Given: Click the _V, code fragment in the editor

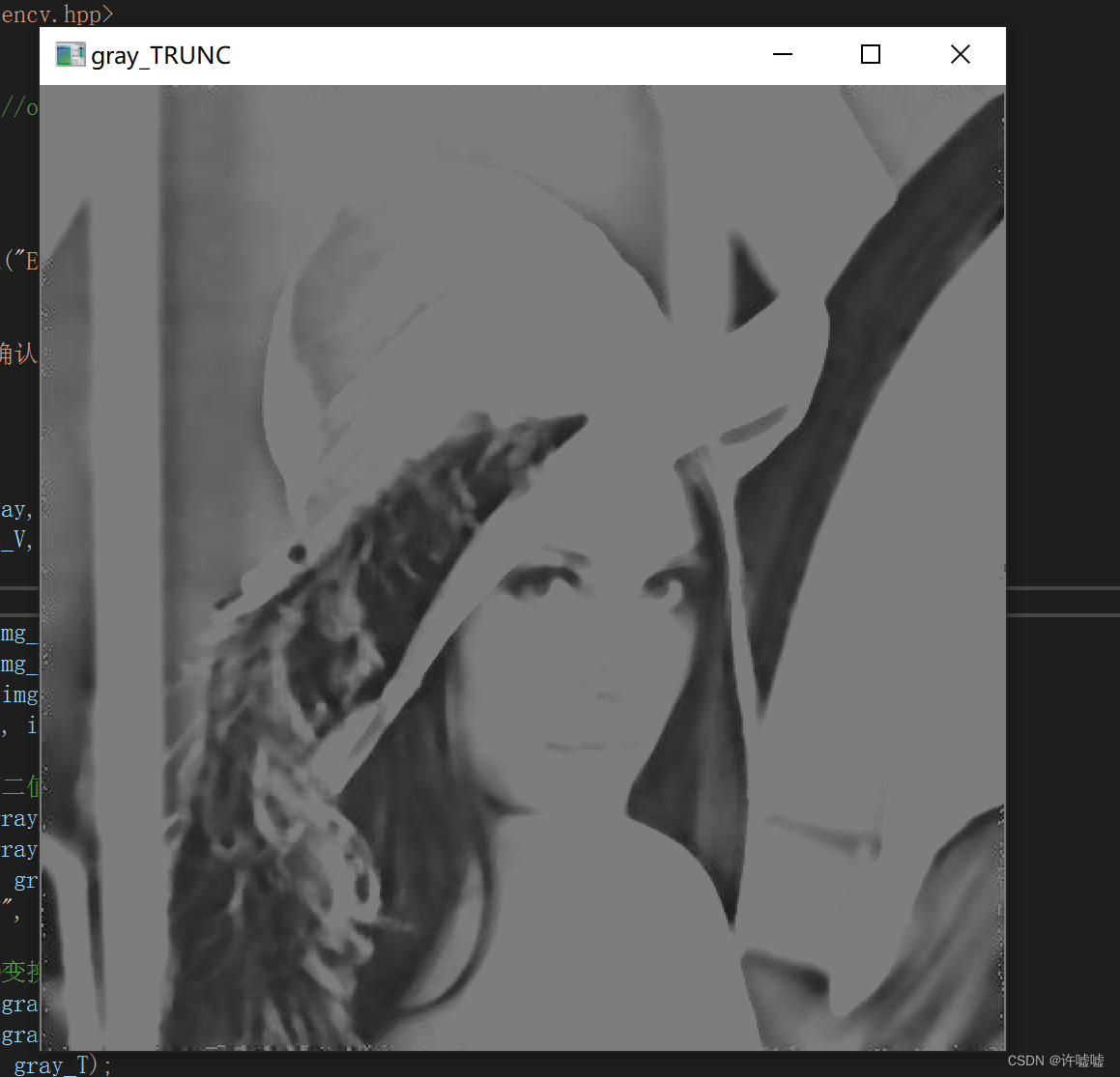Looking at the screenshot, I should click(16, 540).
